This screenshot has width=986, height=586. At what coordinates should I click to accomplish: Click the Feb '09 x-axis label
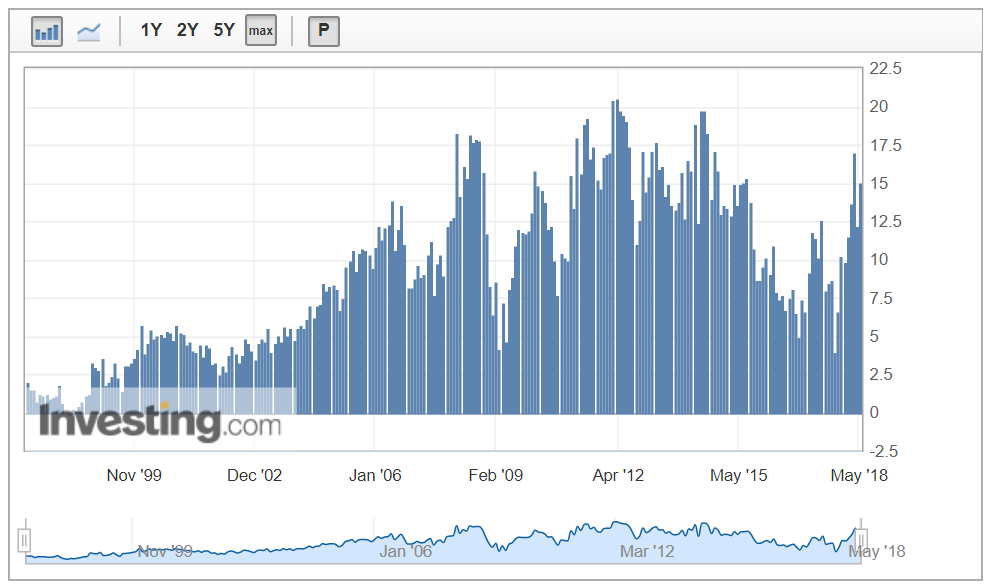pos(496,475)
